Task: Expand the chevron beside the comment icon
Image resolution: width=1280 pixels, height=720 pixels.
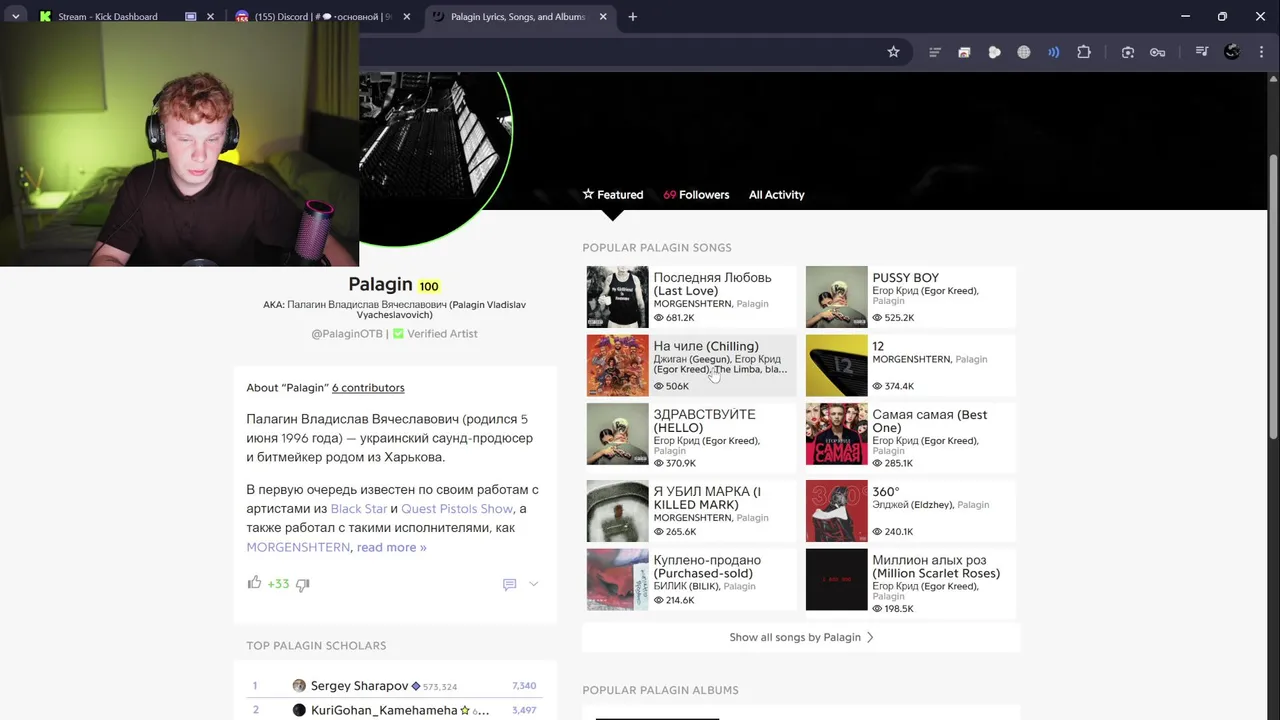Action: tap(533, 584)
